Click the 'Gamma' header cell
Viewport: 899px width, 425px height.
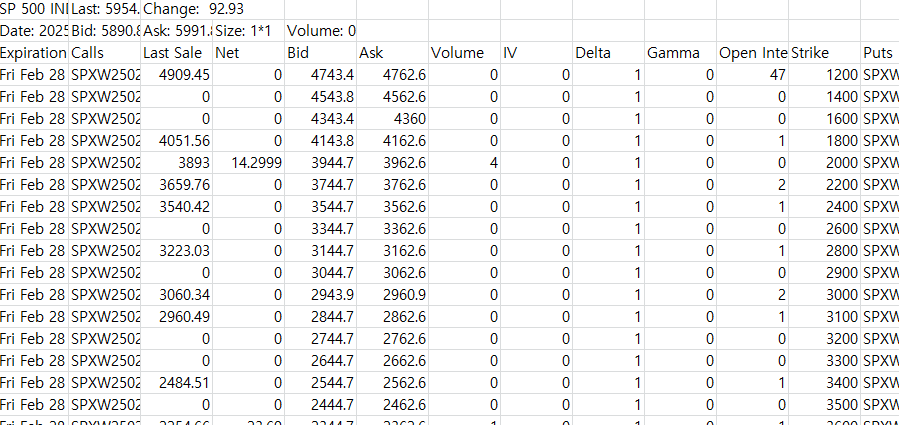681,53
